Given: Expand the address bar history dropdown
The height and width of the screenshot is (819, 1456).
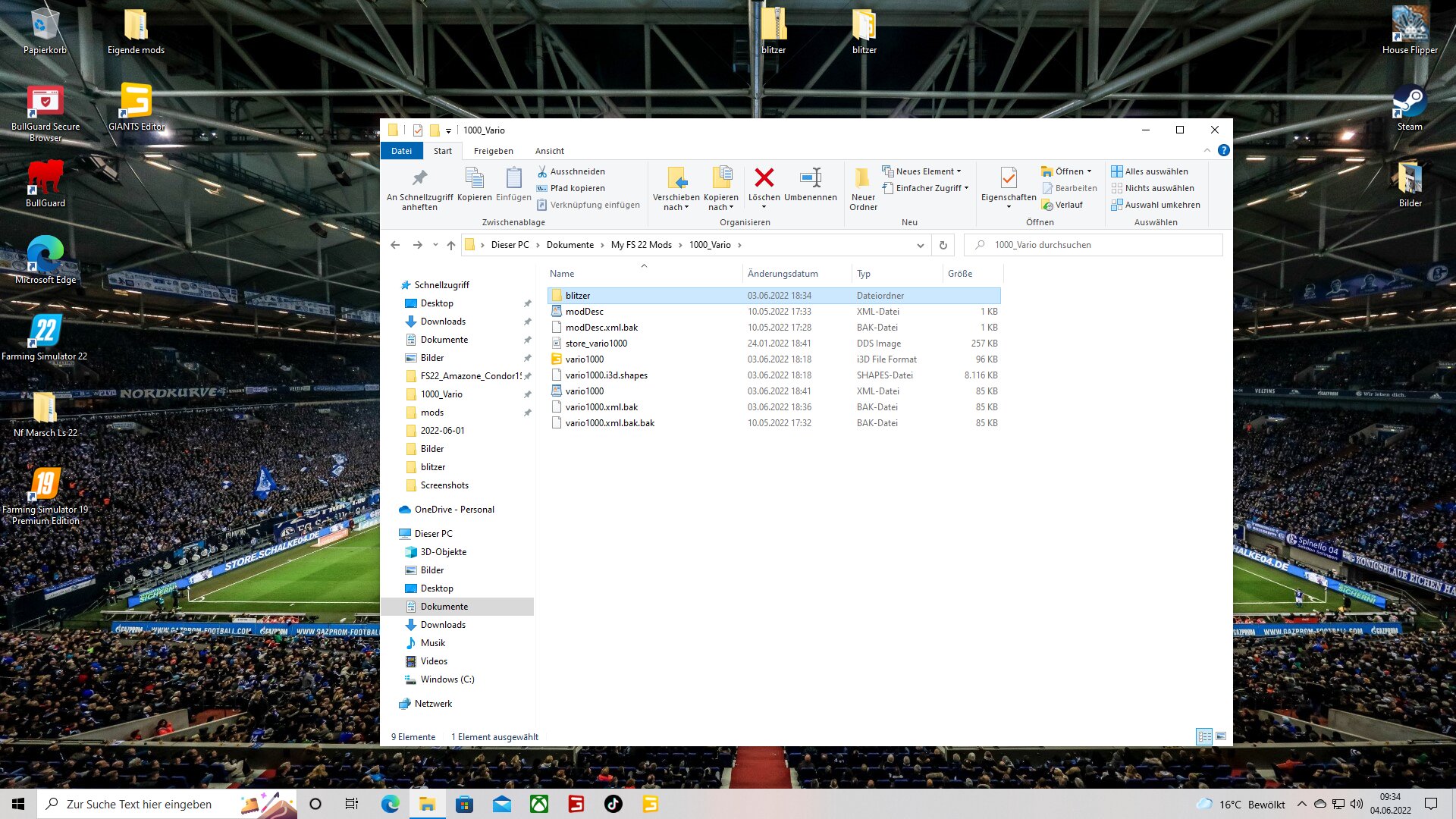Looking at the screenshot, I should pyautogui.click(x=920, y=245).
